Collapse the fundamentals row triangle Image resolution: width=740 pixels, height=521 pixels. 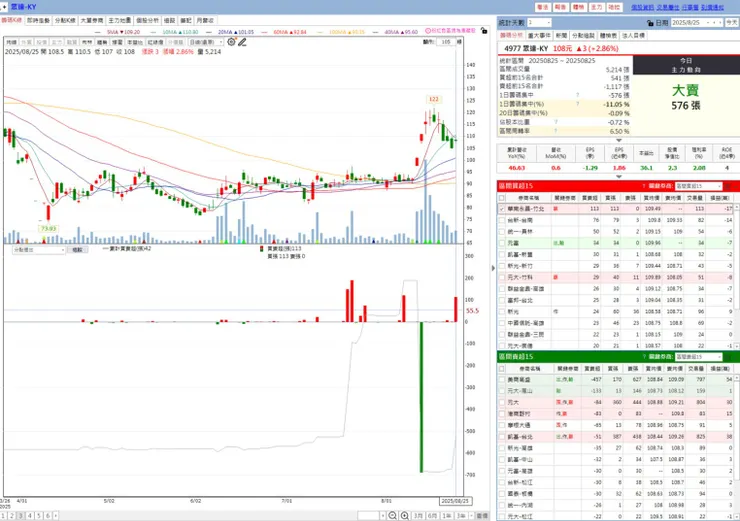coord(619,176)
